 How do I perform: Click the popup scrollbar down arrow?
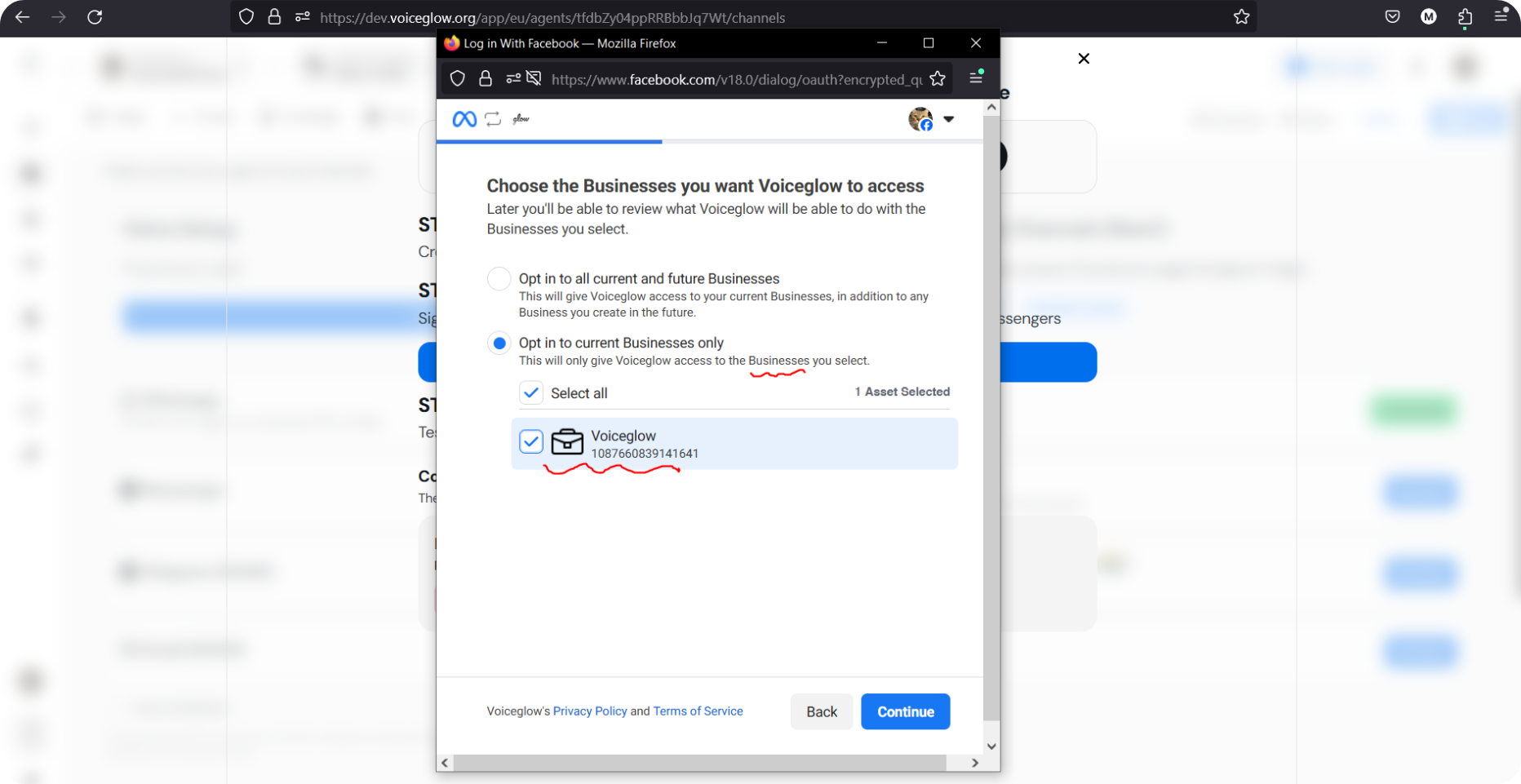(x=991, y=746)
